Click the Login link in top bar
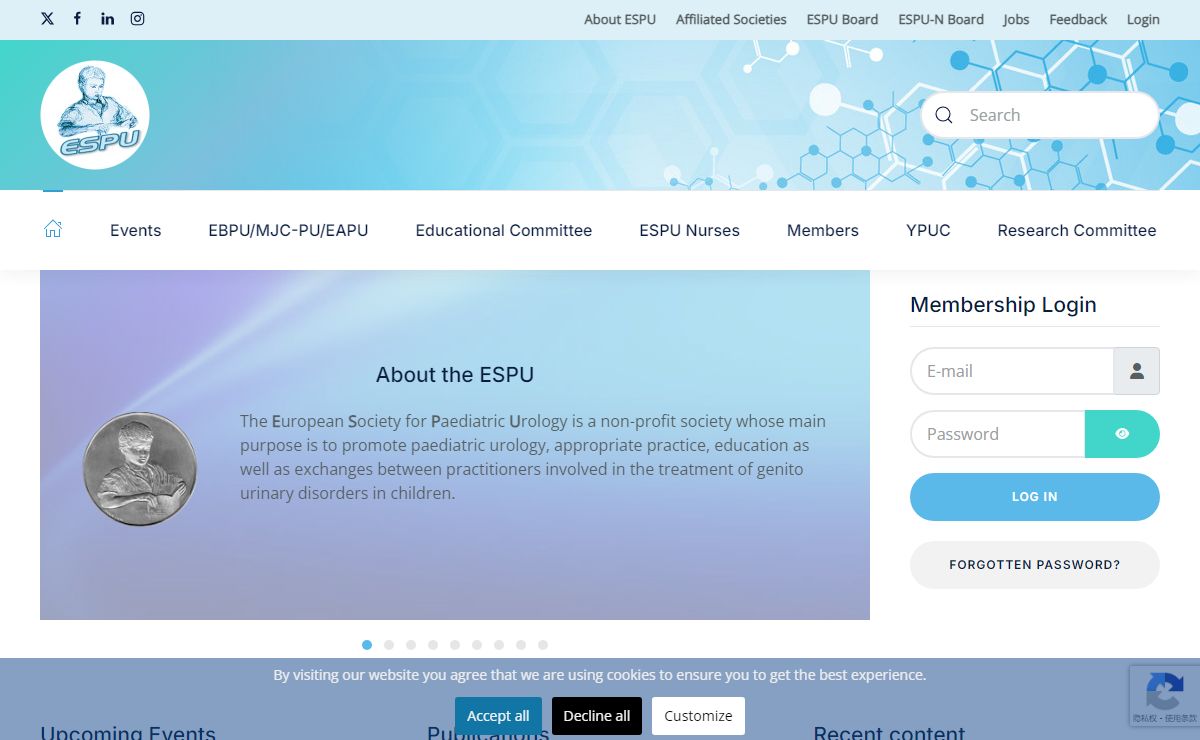This screenshot has height=740, width=1200. 1143,19
